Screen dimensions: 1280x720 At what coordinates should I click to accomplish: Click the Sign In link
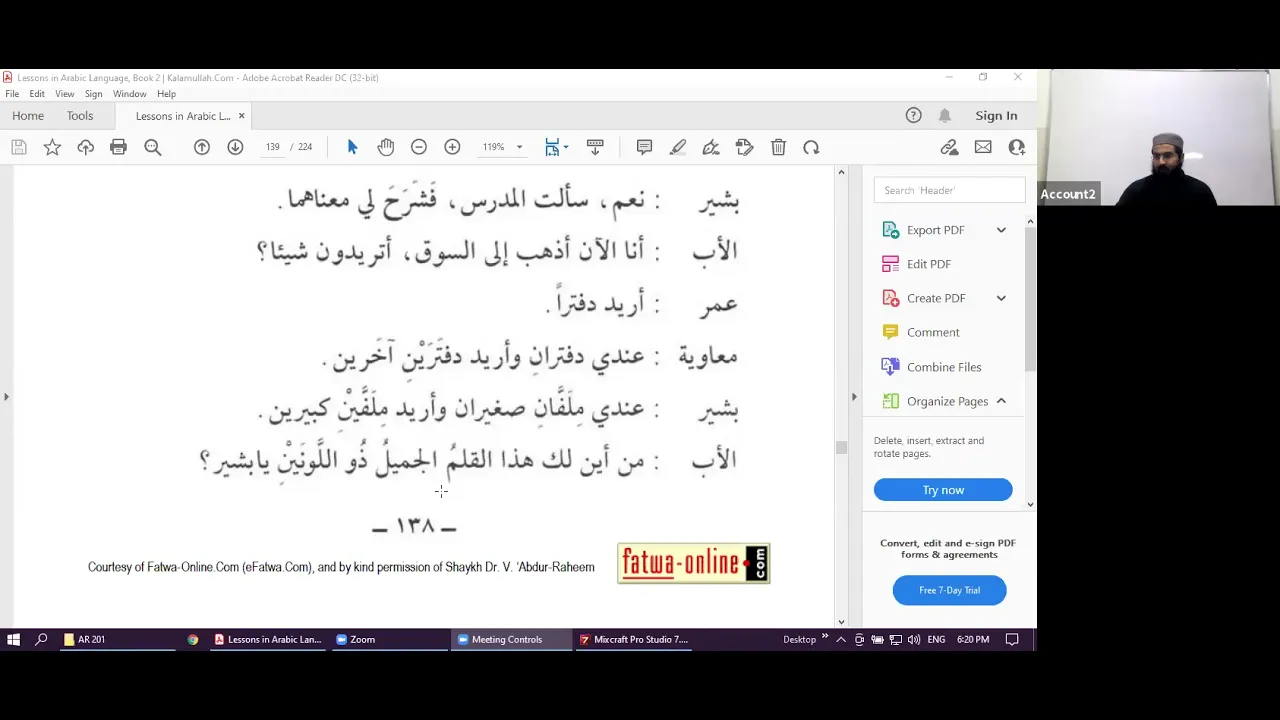[x=996, y=116]
